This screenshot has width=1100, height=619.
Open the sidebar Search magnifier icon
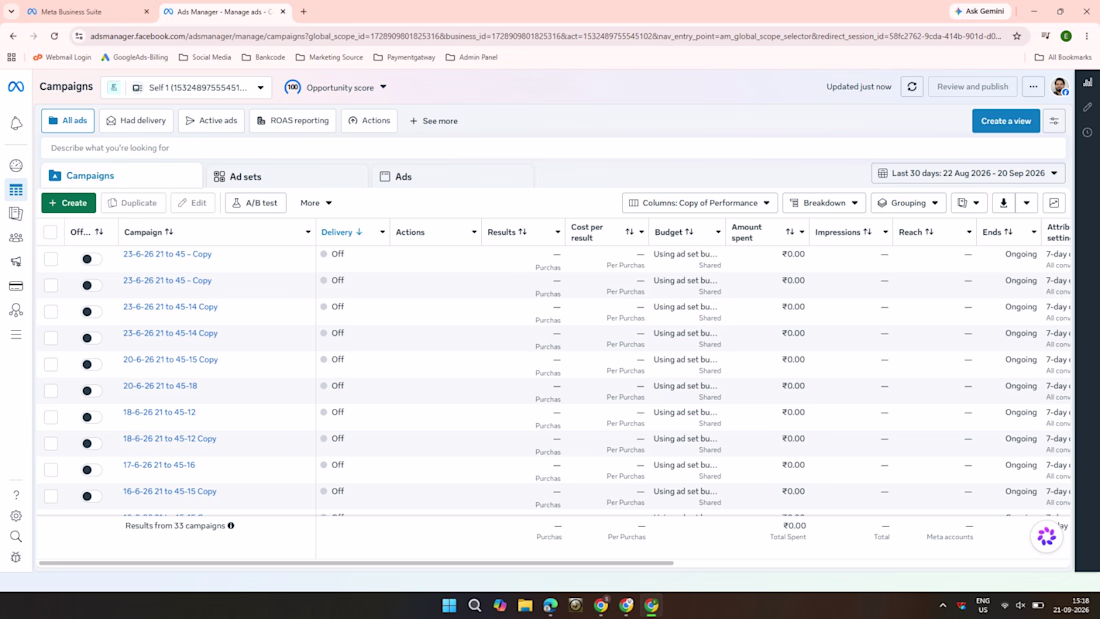(x=15, y=537)
